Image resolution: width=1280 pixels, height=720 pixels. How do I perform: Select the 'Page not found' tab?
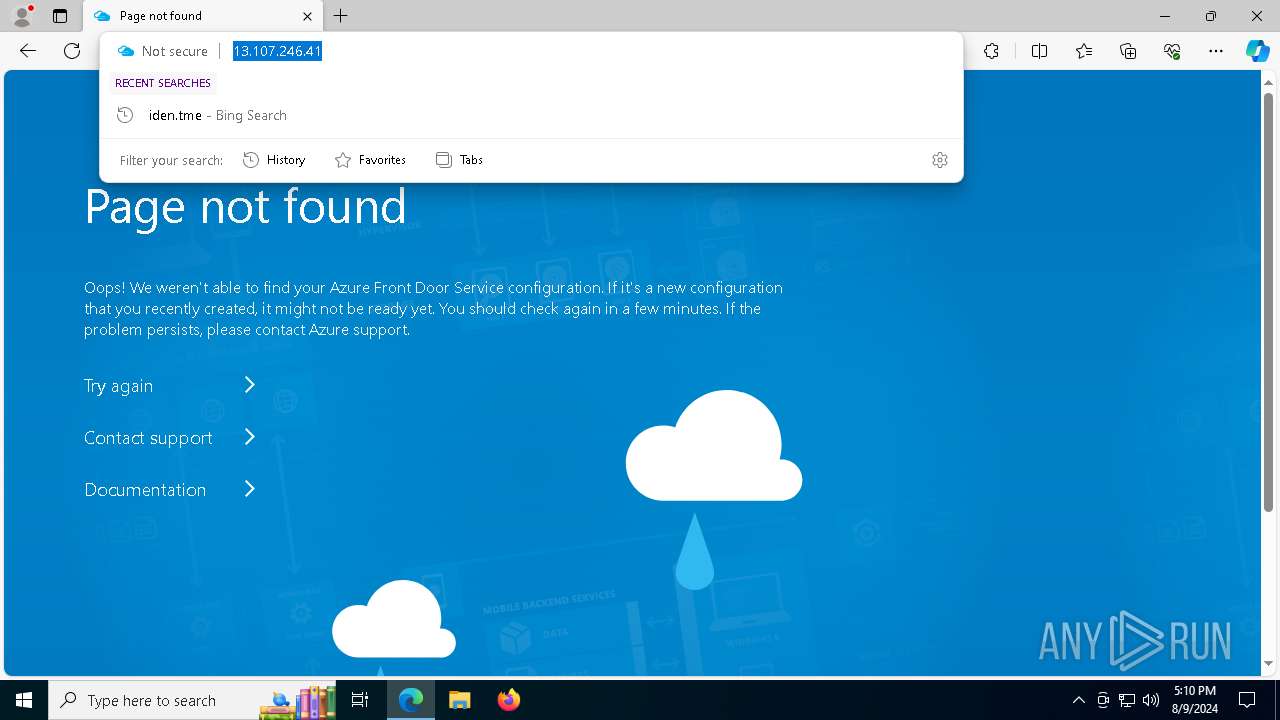(x=203, y=16)
